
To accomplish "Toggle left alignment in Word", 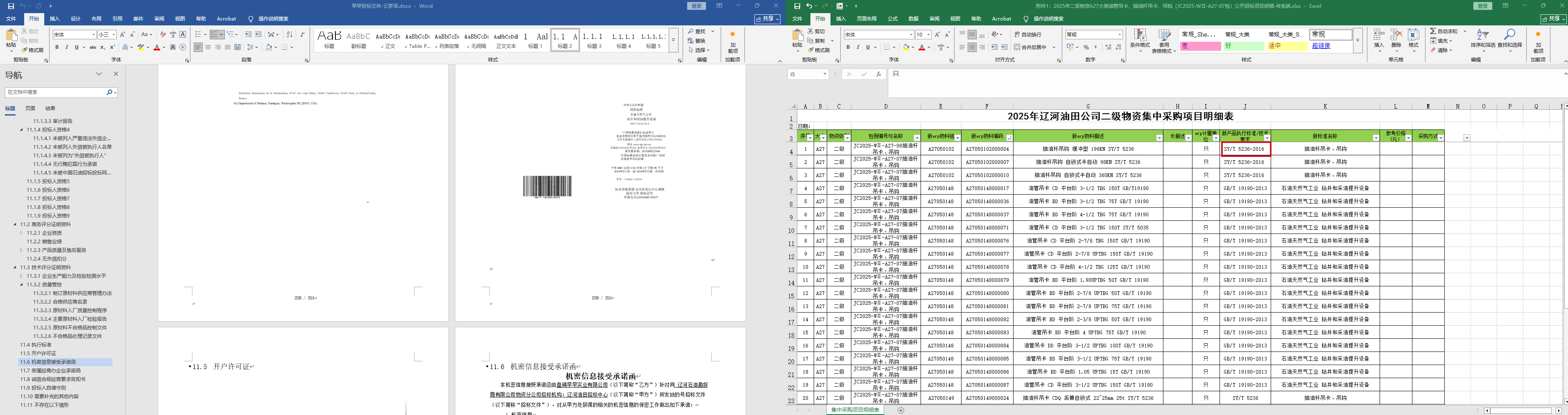I will tap(199, 48).
